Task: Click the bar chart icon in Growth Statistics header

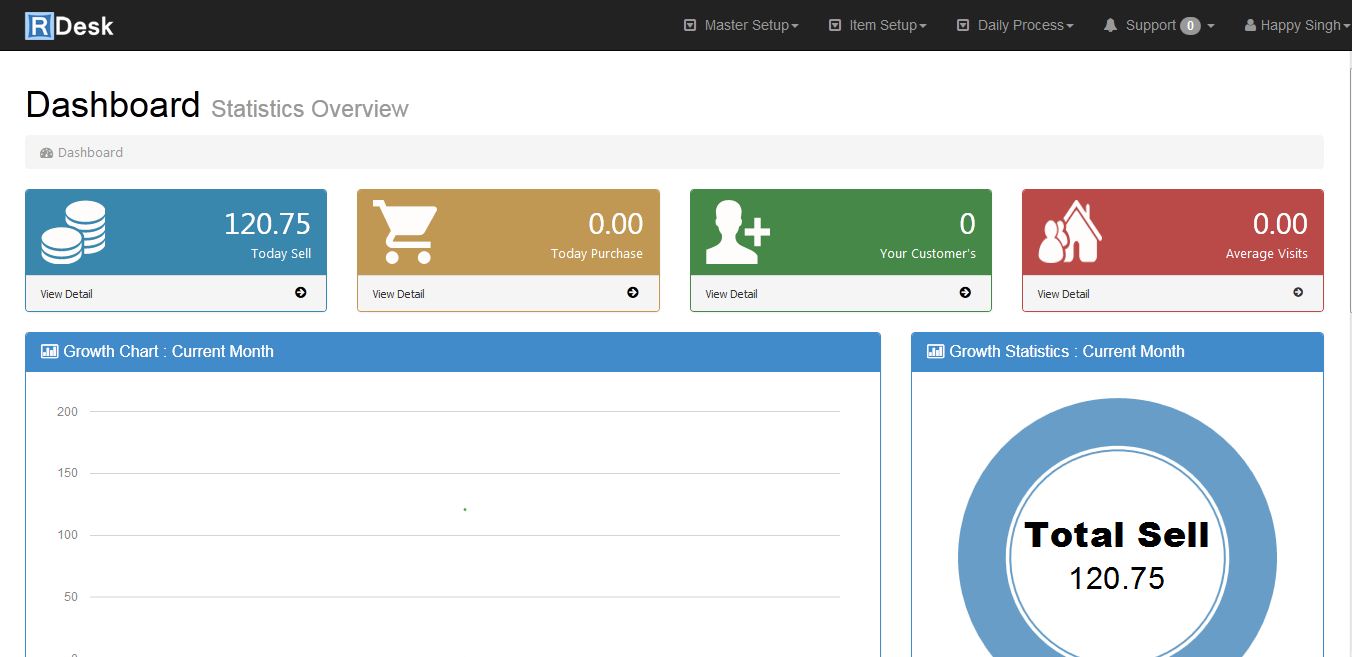Action: pyautogui.click(x=936, y=351)
